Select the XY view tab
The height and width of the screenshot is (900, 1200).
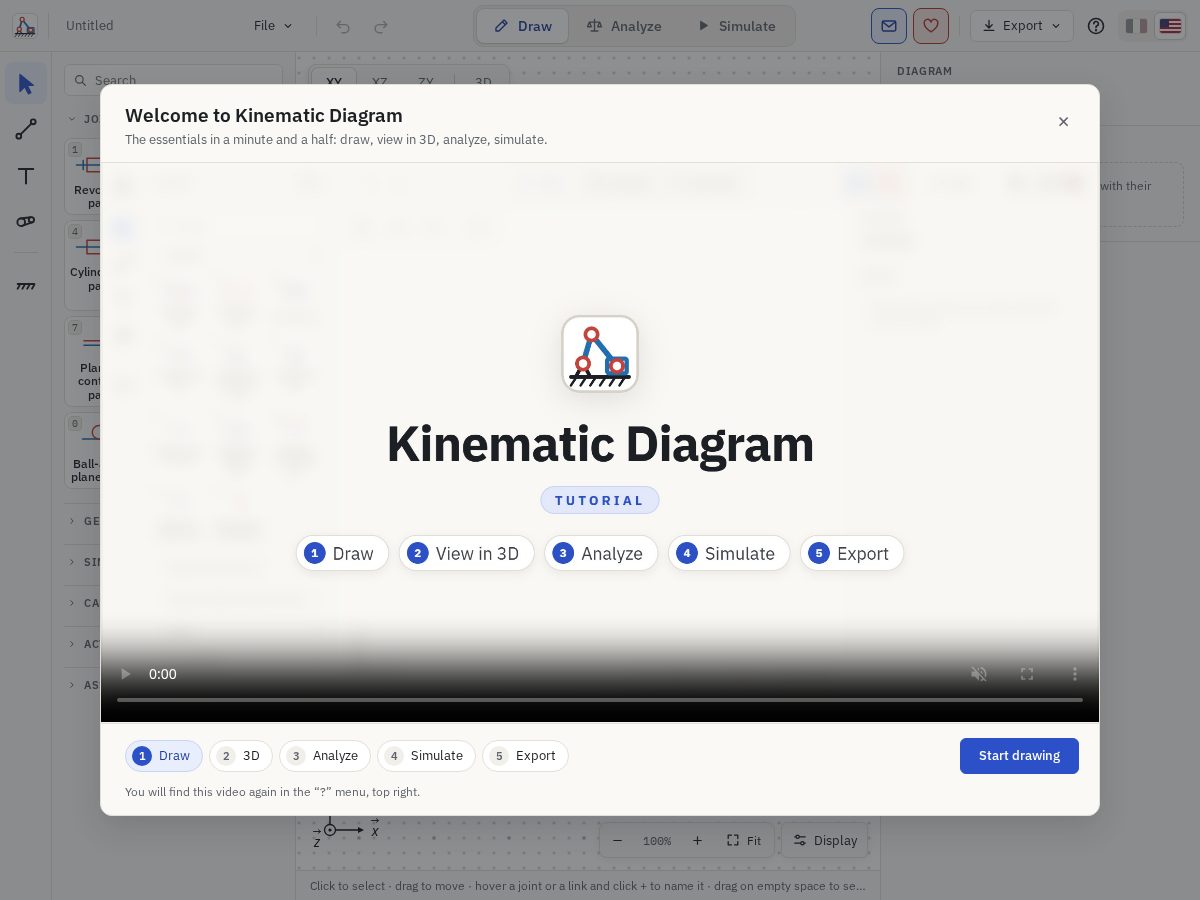[335, 82]
